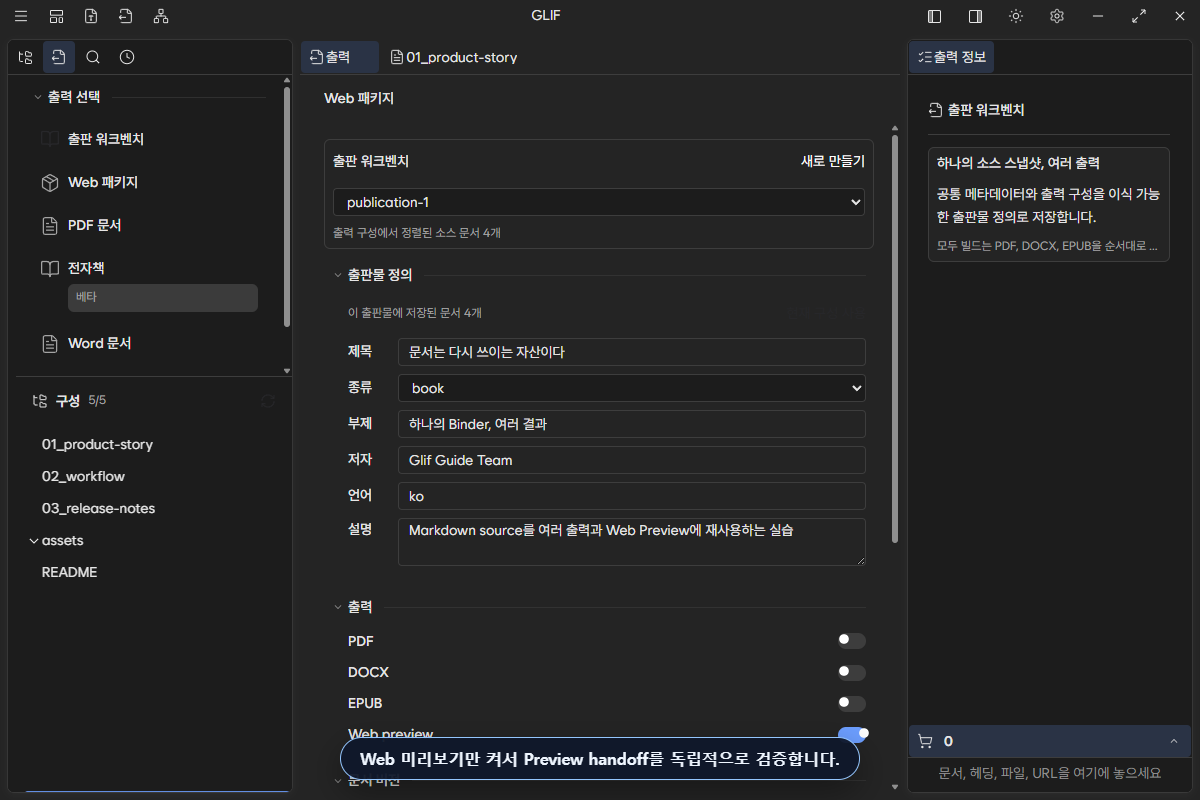
Task: Click the 문서, 헤딩, 파일, URL drop area
Action: 1050,773
